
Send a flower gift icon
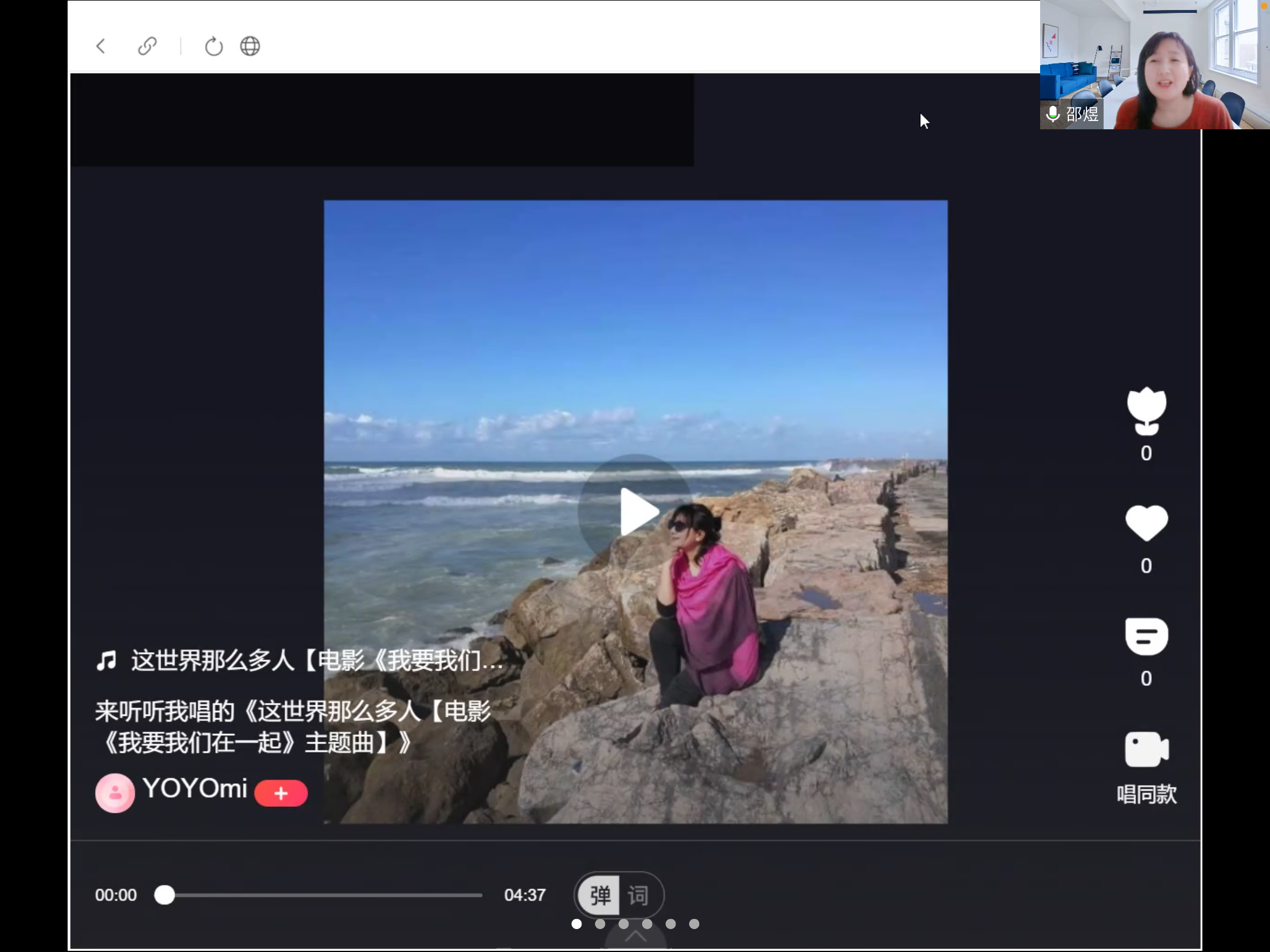(x=1146, y=410)
